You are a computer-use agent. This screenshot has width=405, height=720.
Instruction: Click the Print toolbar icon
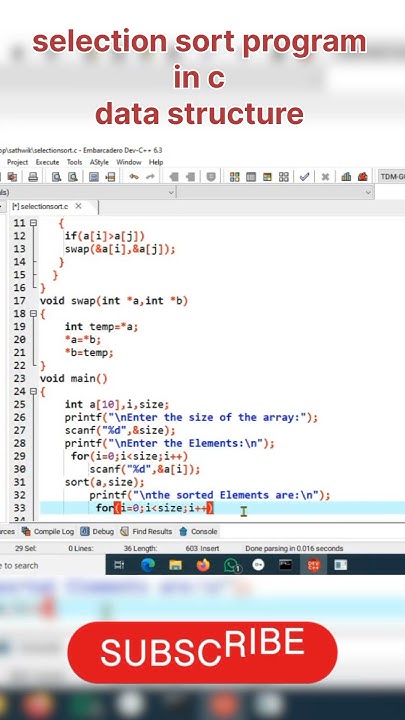[x=33, y=177]
